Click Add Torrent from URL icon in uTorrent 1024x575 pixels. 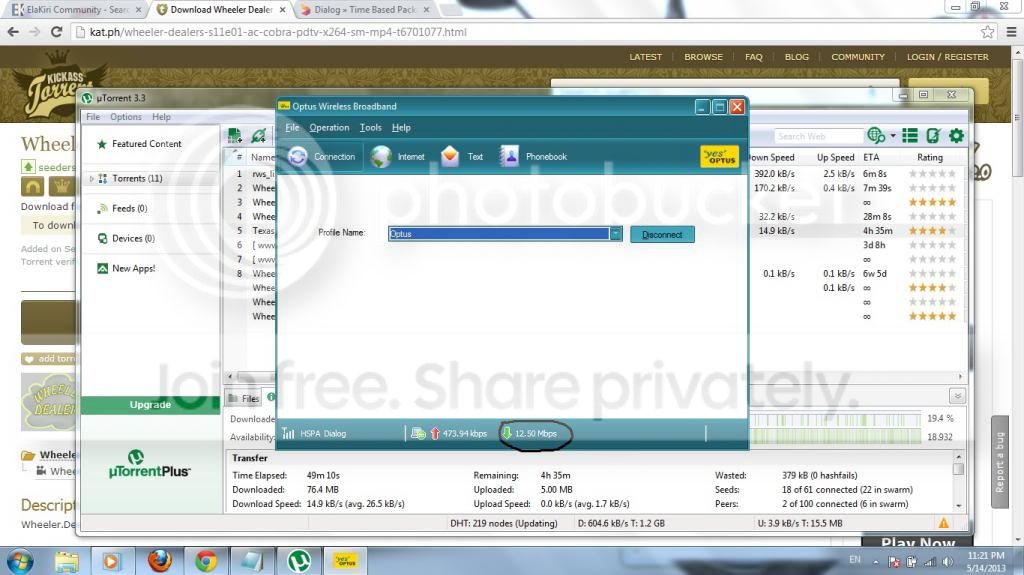coord(259,136)
